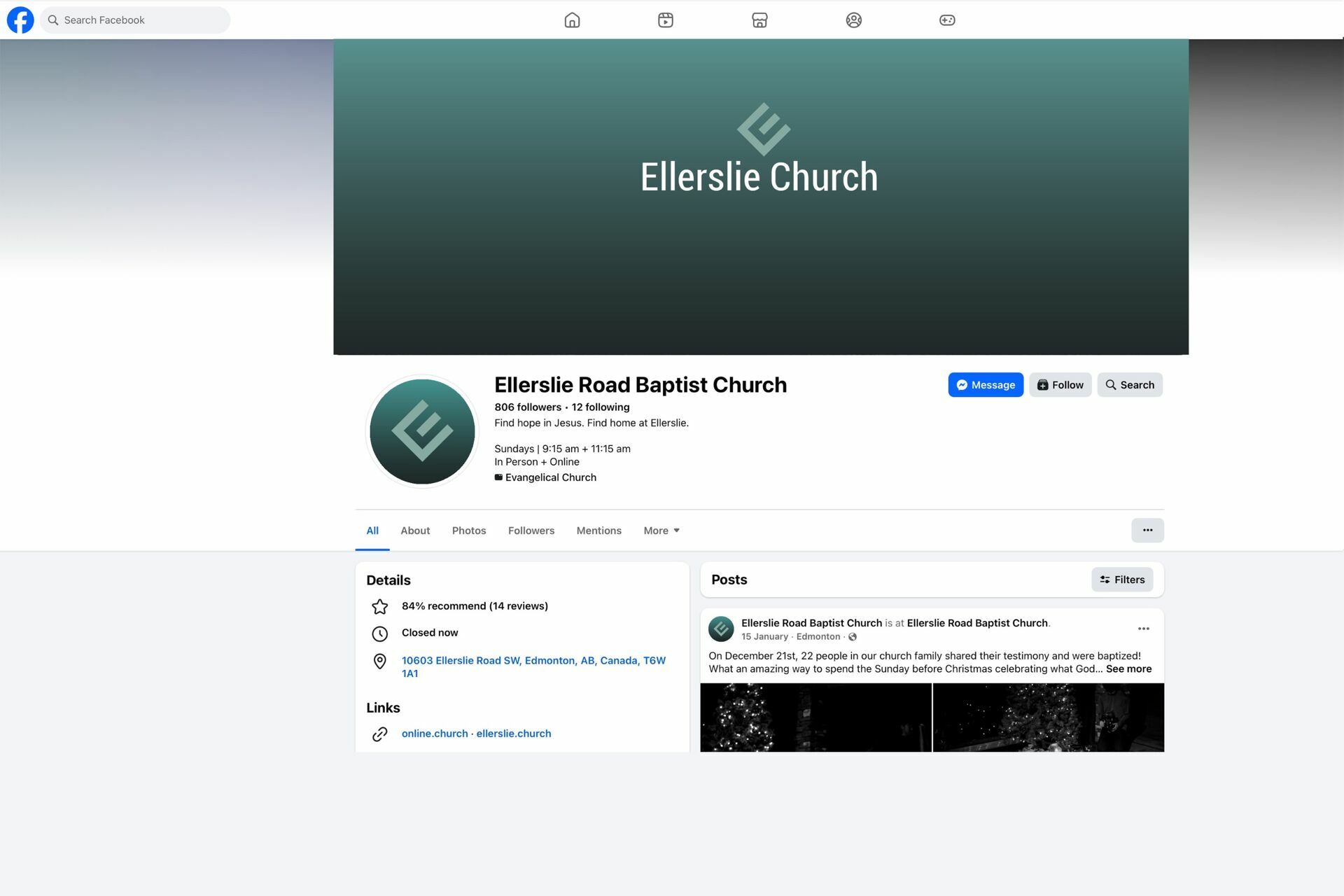
Task: Switch to the All tab
Action: tap(372, 531)
